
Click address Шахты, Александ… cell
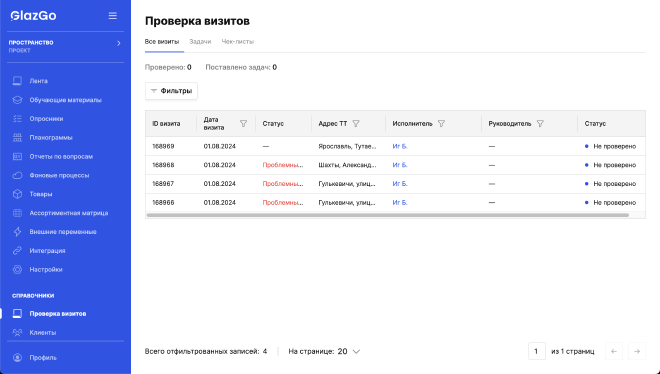tap(348, 165)
